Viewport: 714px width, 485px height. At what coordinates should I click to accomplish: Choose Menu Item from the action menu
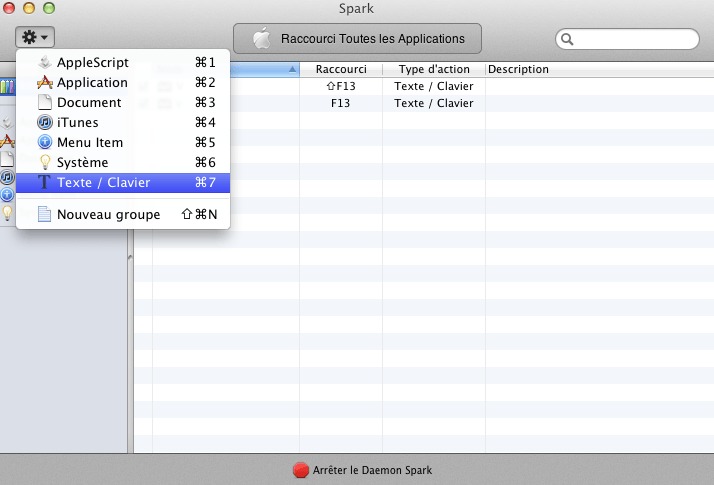coord(123,143)
